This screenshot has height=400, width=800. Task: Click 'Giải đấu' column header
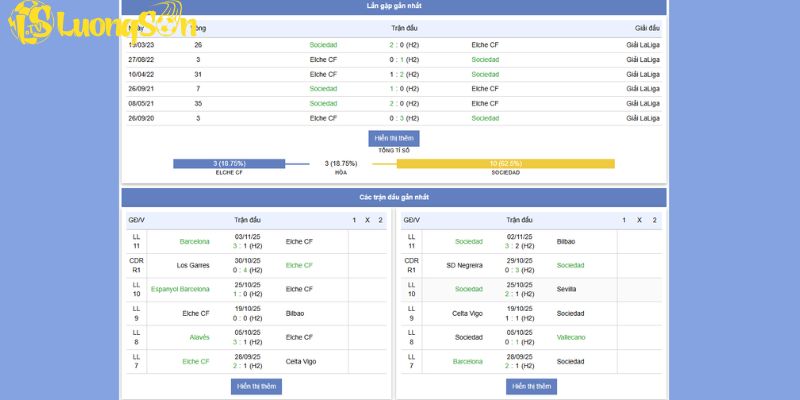(647, 28)
